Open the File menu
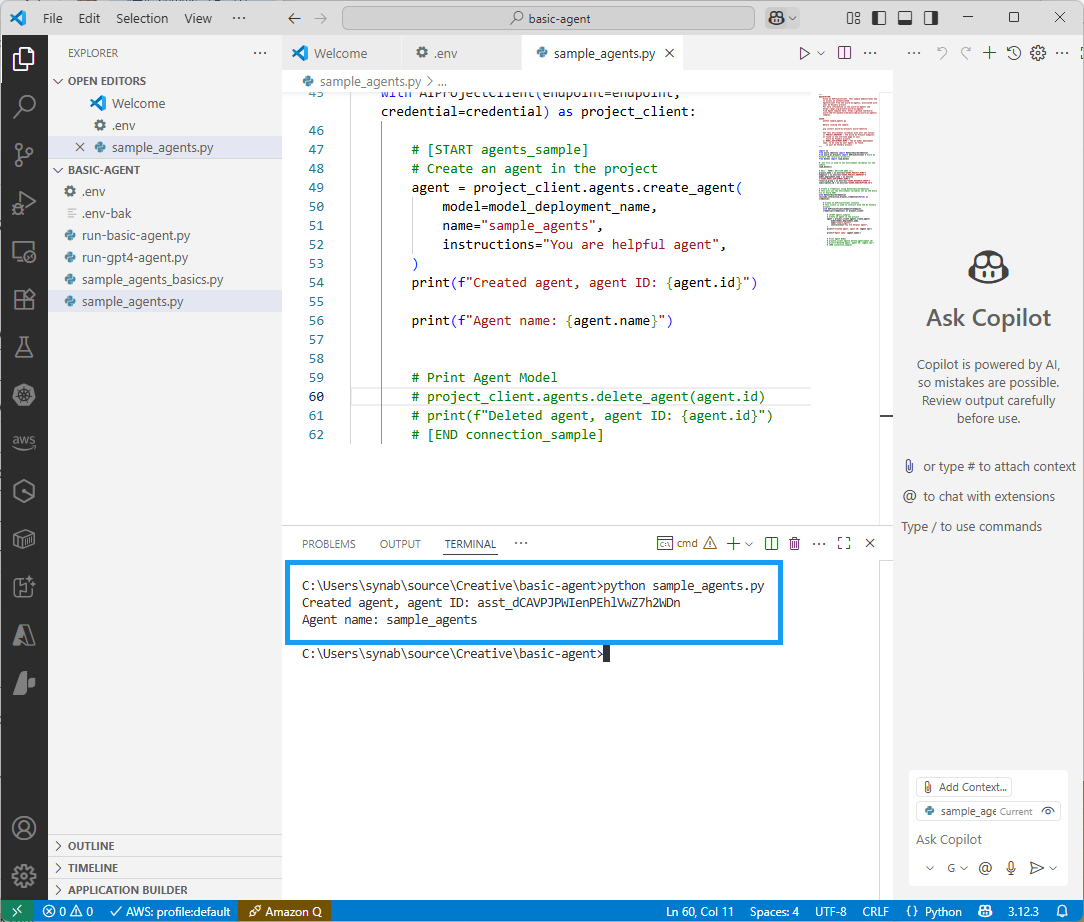The width and height of the screenshot is (1084, 922). [53, 19]
